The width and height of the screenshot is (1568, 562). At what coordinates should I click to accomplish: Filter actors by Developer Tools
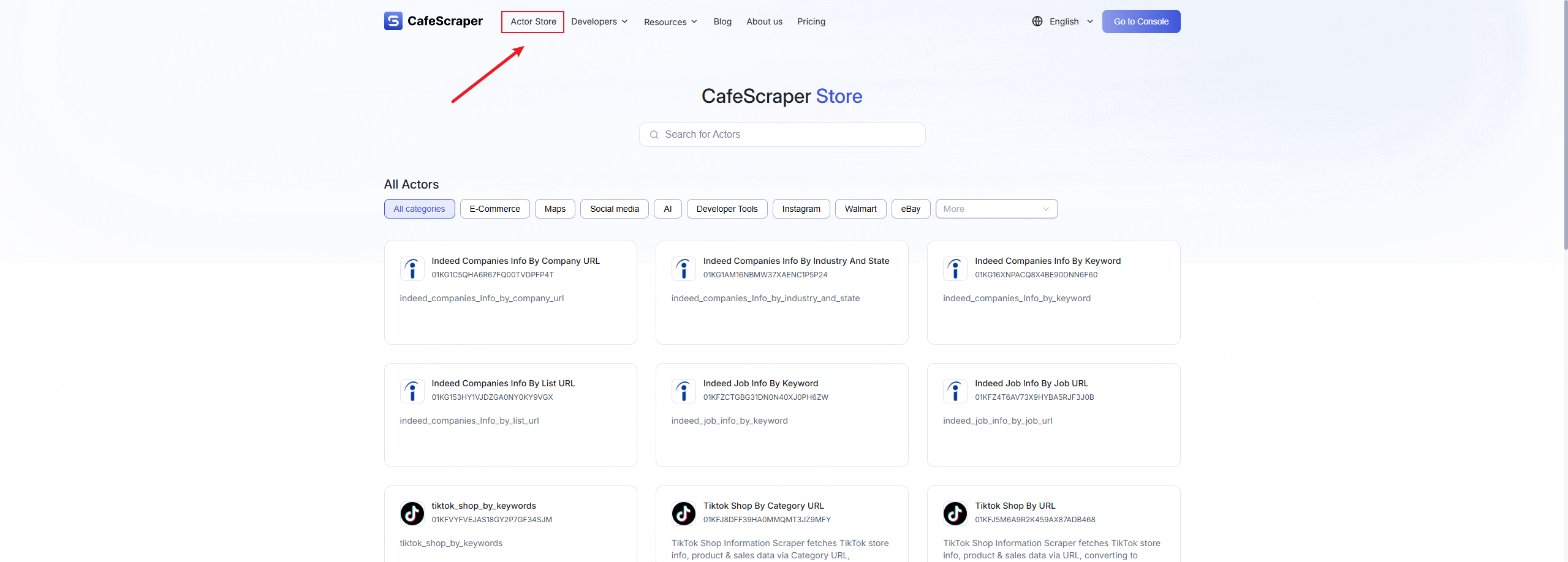click(727, 209)
